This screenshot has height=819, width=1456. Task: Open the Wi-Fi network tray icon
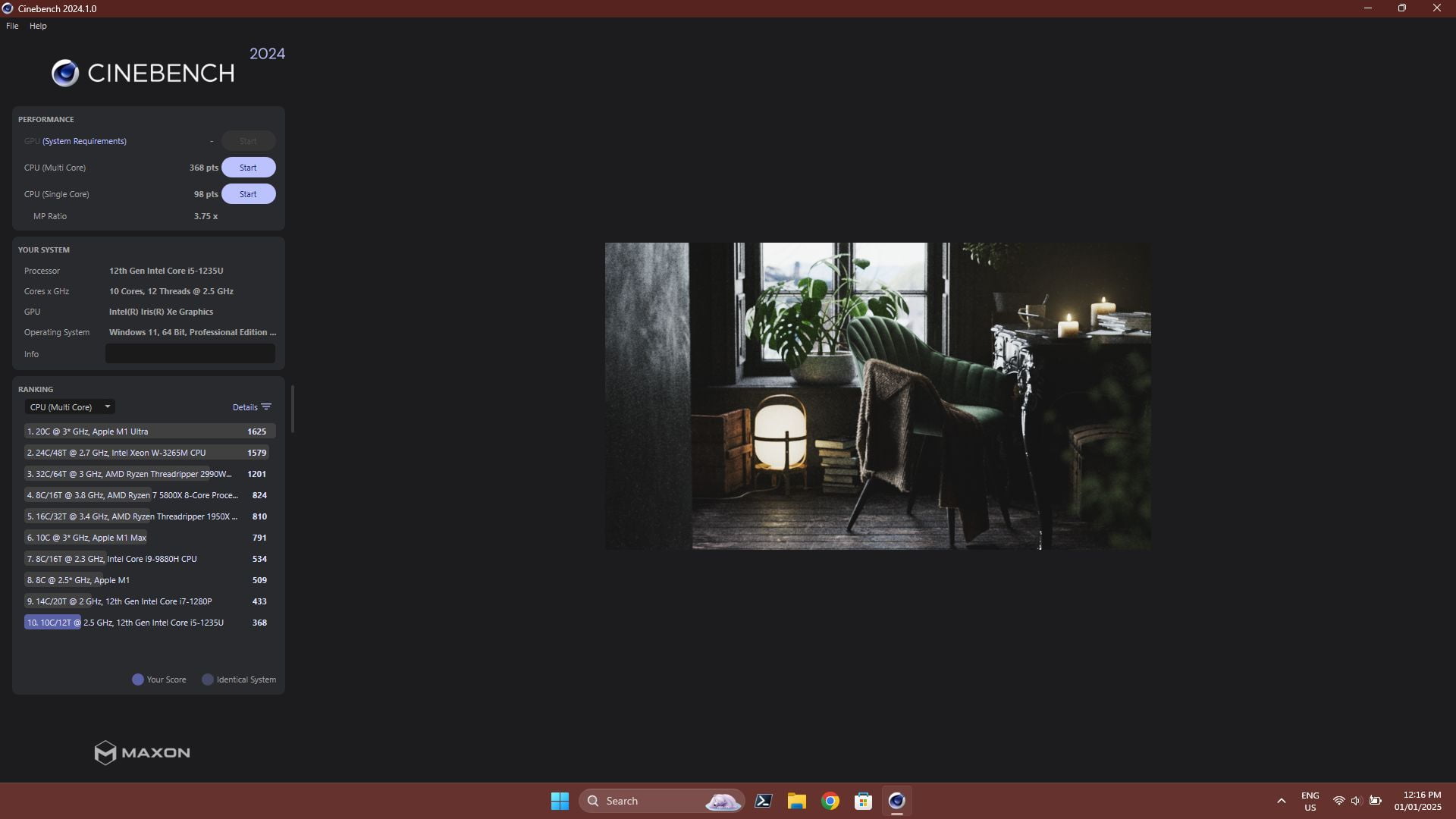click(1339, 801)
